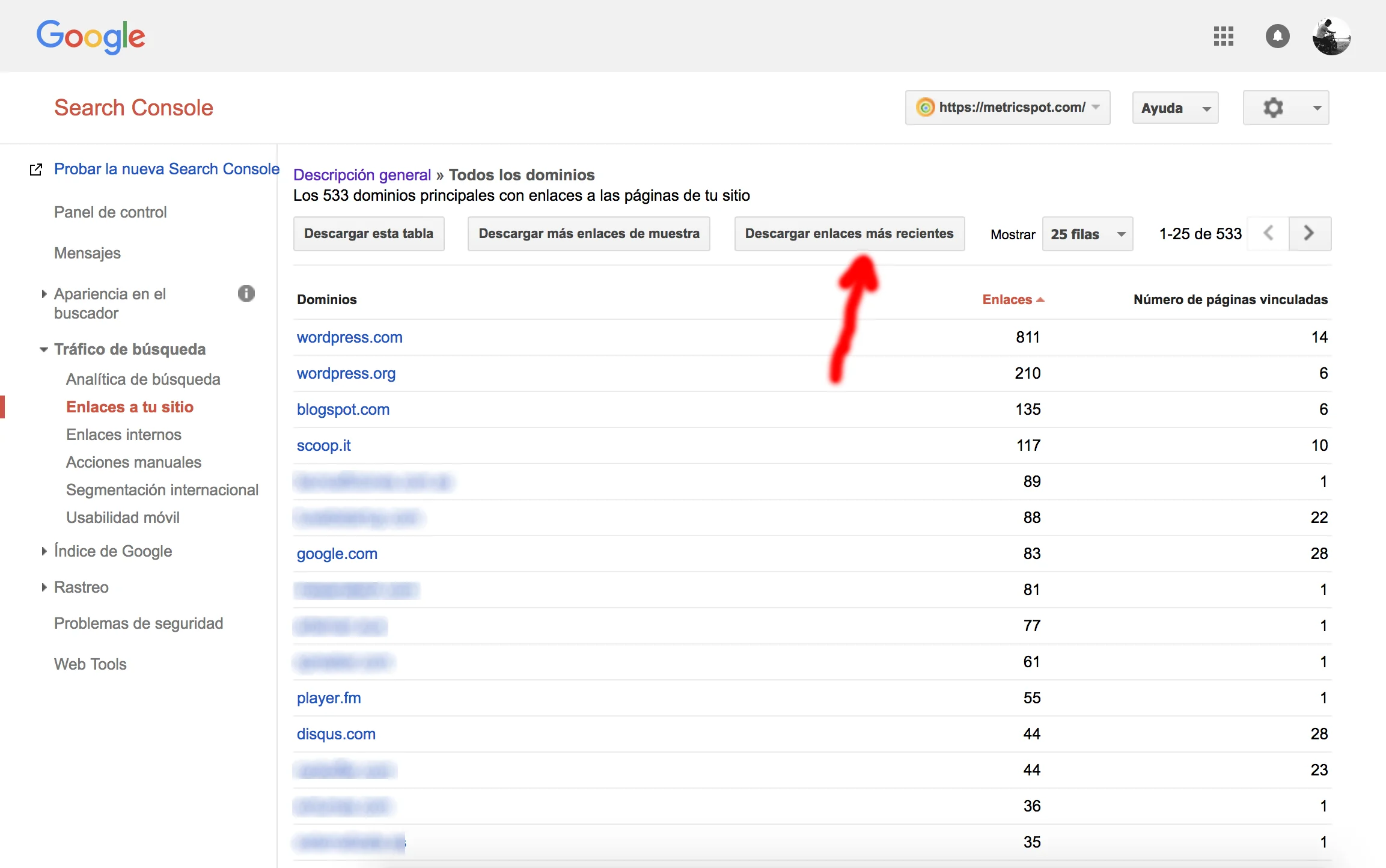This screenshot has width=1386, height=868.
Task: Click Descargar enlaces más recientes
Action: point(849,234)
